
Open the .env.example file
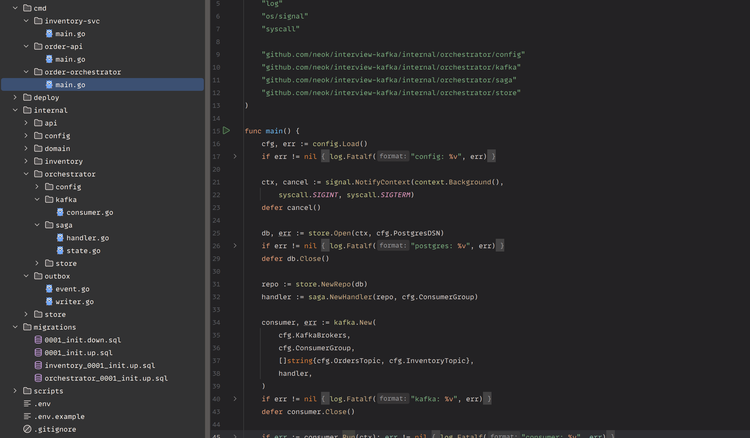(59, 416)
